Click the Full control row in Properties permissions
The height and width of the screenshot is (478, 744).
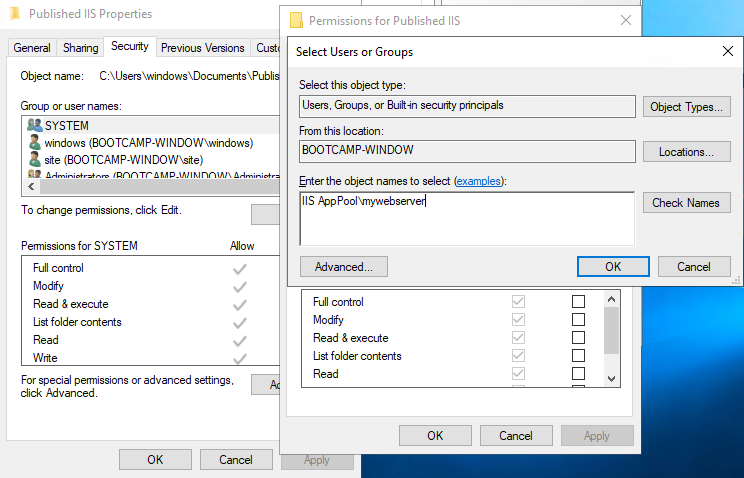(x=151, y=268)
